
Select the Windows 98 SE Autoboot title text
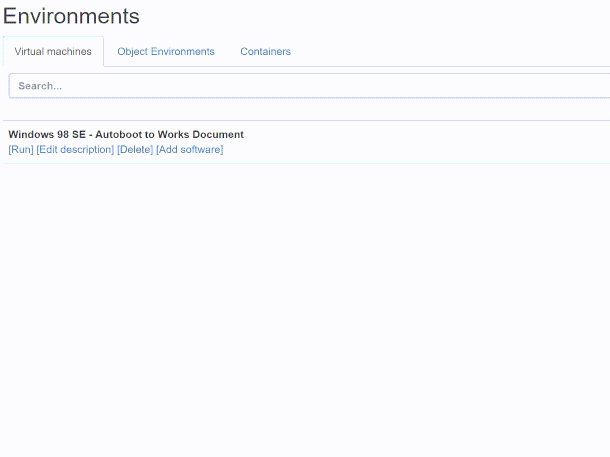click(126, 135)
